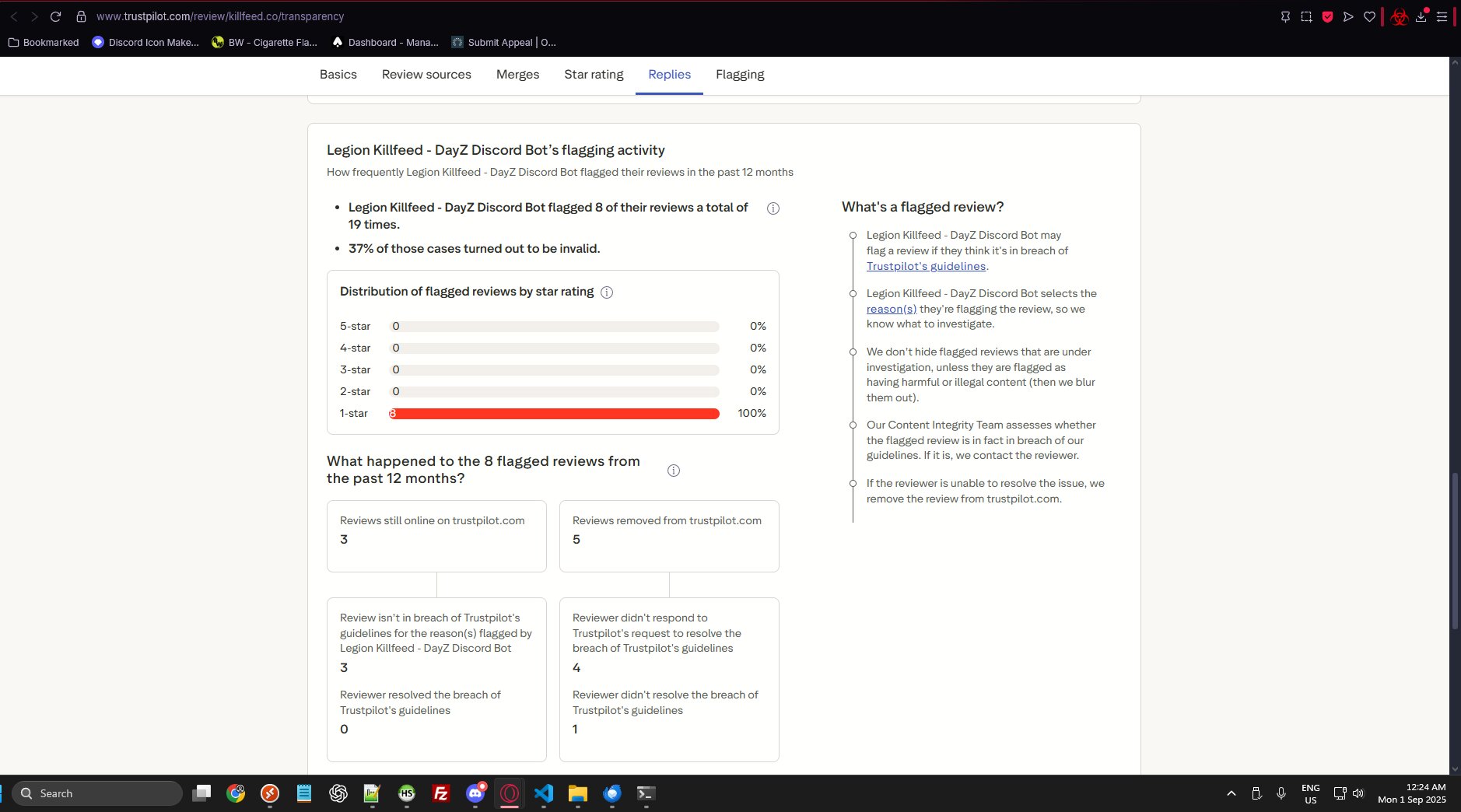Switch to the Flagging tab
The height and width of the screenshot is (812, 1461).
tap(740, 75)
